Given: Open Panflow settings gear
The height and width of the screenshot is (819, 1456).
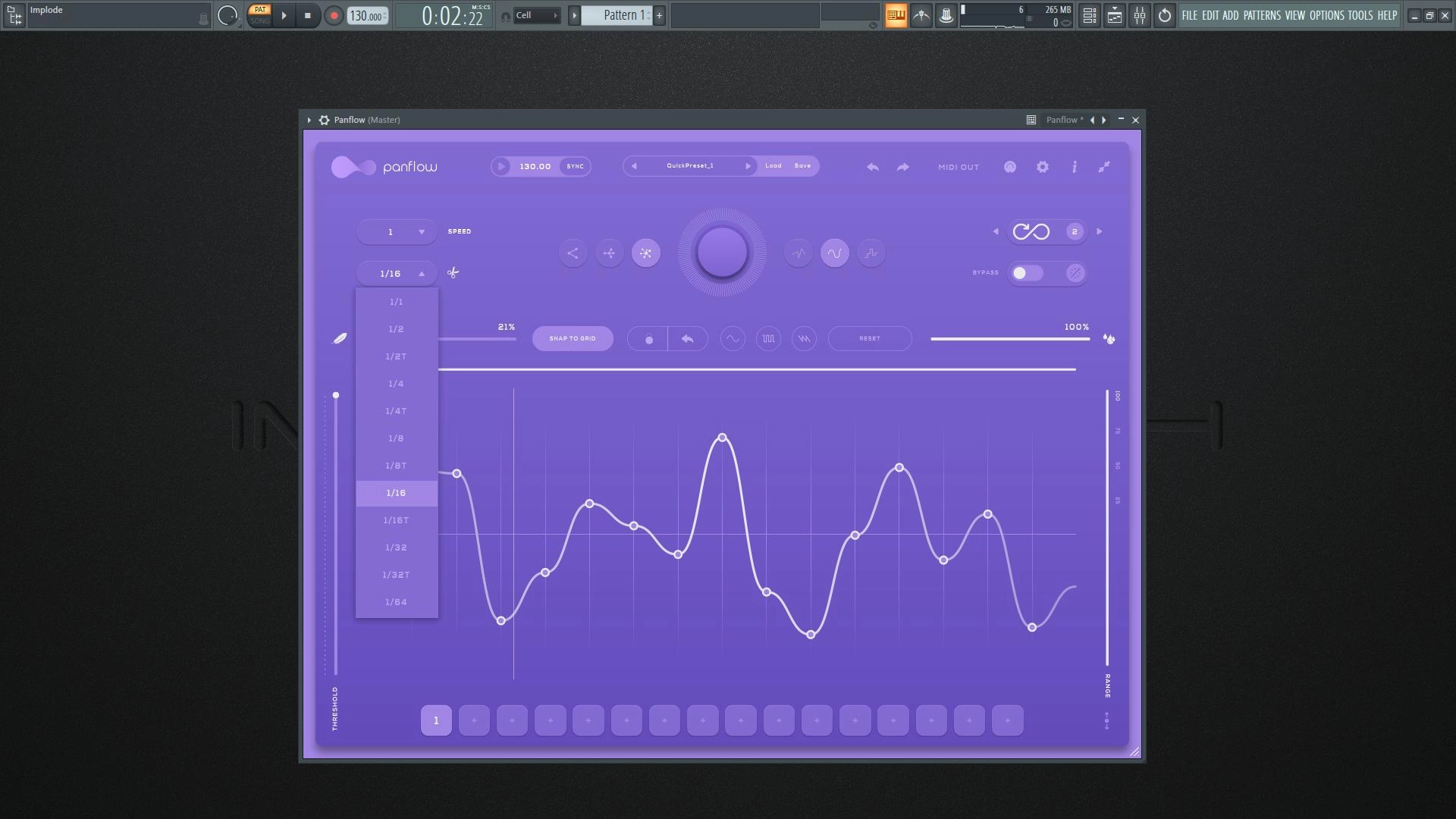Looking at the screenshot, I should [x=1043, y=167].
